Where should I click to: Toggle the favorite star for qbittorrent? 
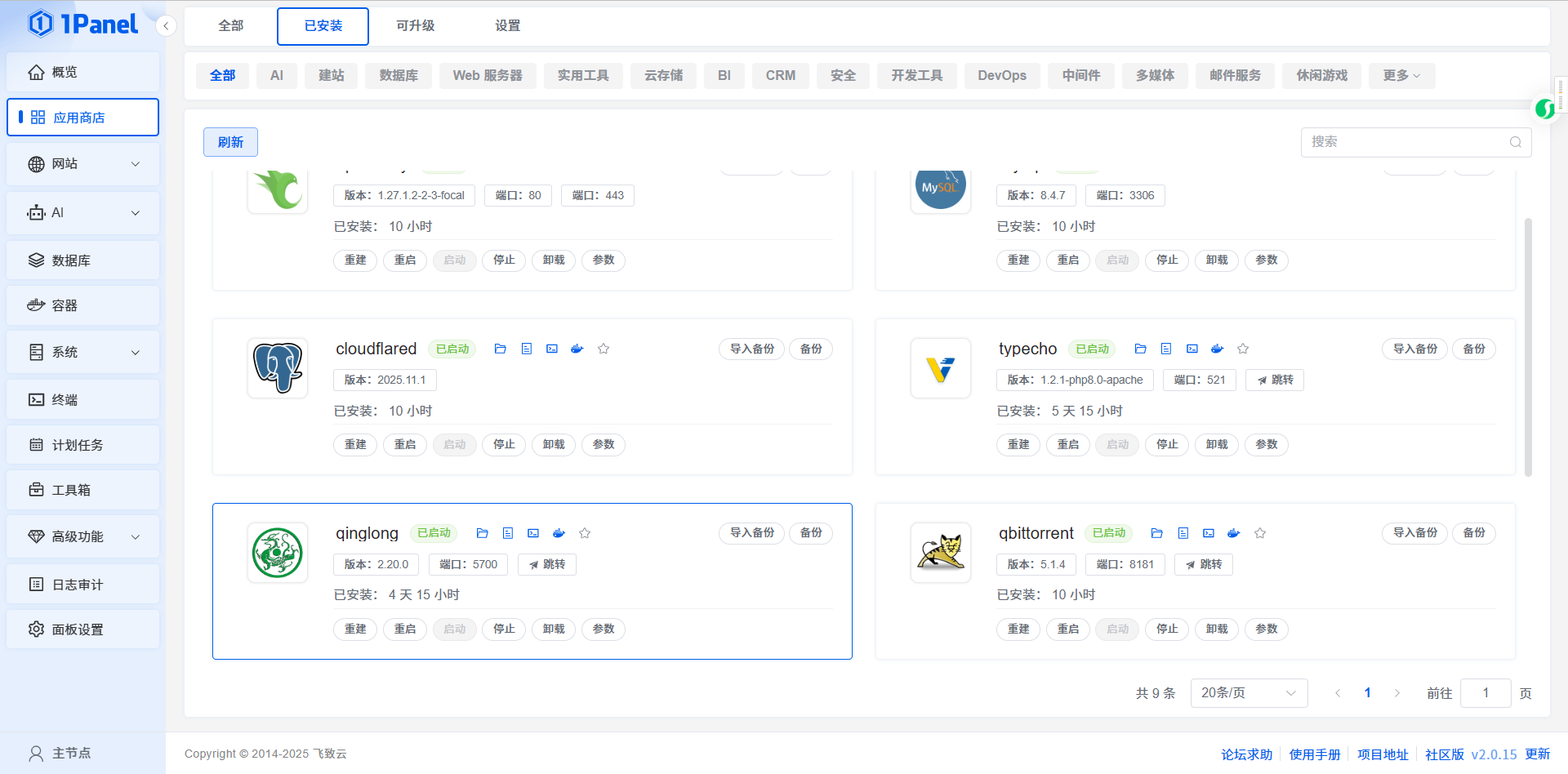pos(1260,533)
